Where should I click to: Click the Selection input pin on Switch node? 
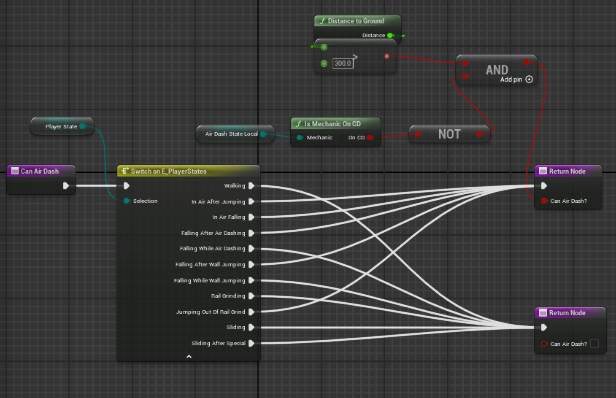126,201
